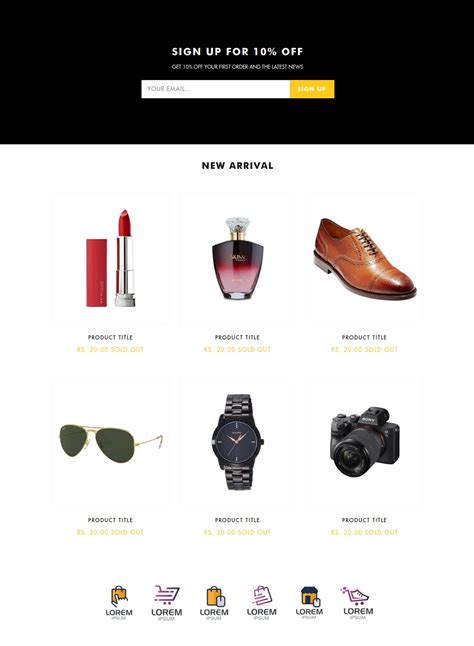
Task: Open the red lipstick product image
Action: pyautogui.click(x=111, y=260)
